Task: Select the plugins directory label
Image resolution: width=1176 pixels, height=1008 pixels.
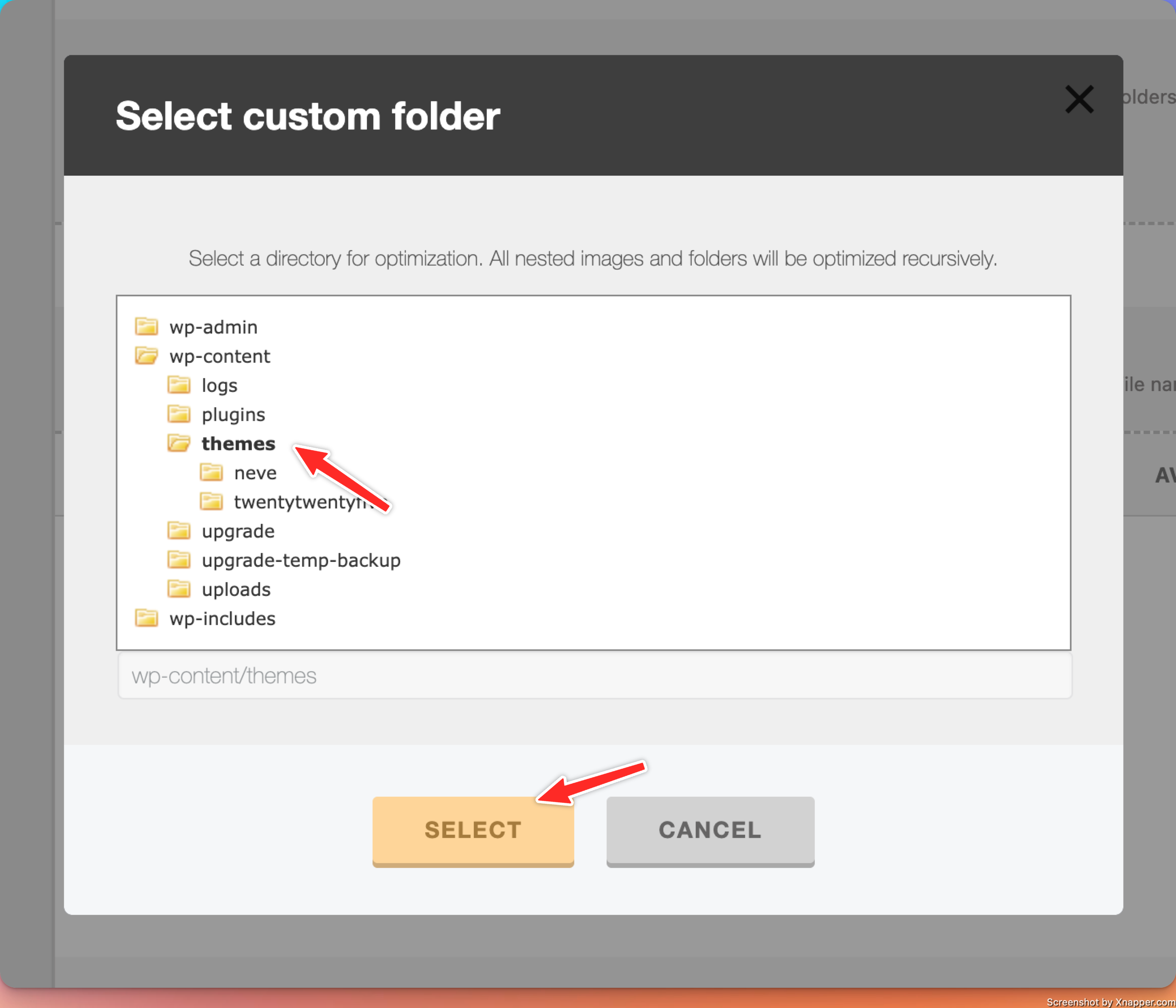Action: [x=233, y=415]
